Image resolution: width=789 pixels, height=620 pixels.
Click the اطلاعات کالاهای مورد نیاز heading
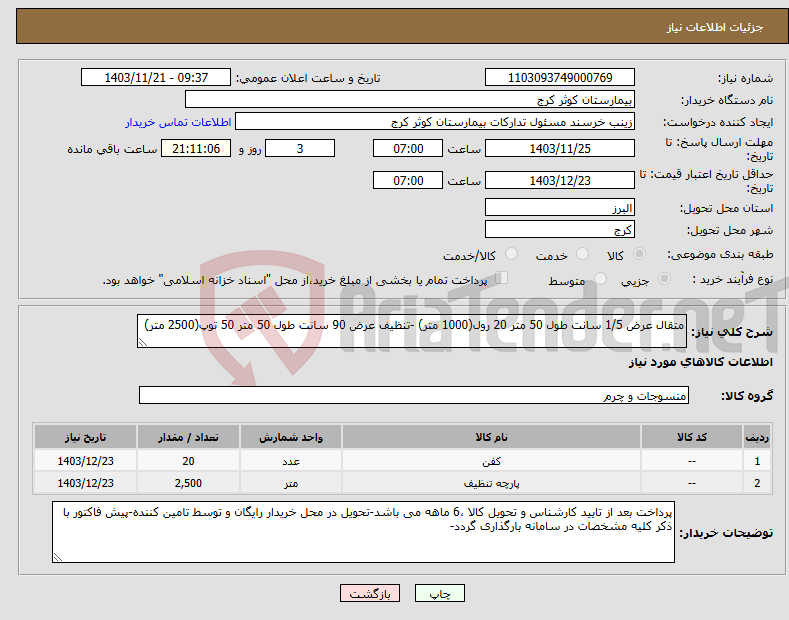(700, 362)
